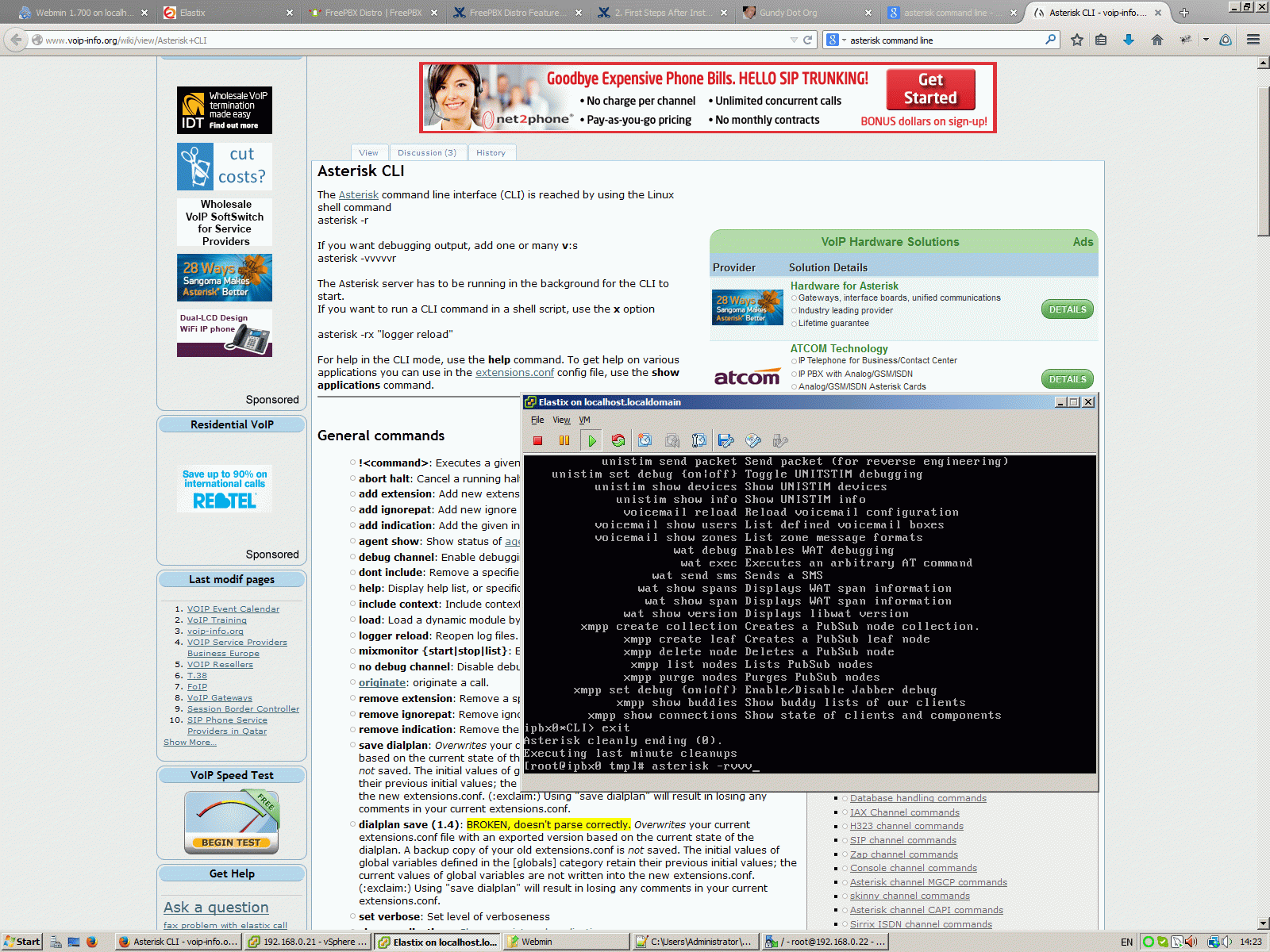Reload the voip-info page

(808, 40)
